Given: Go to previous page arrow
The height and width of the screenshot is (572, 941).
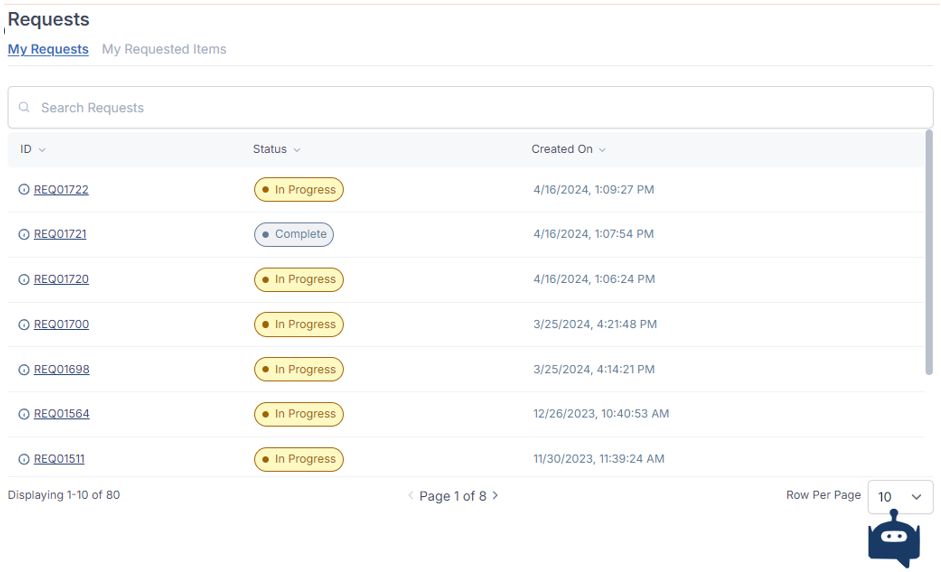Looking at the screenshot, I should [411, 495].
